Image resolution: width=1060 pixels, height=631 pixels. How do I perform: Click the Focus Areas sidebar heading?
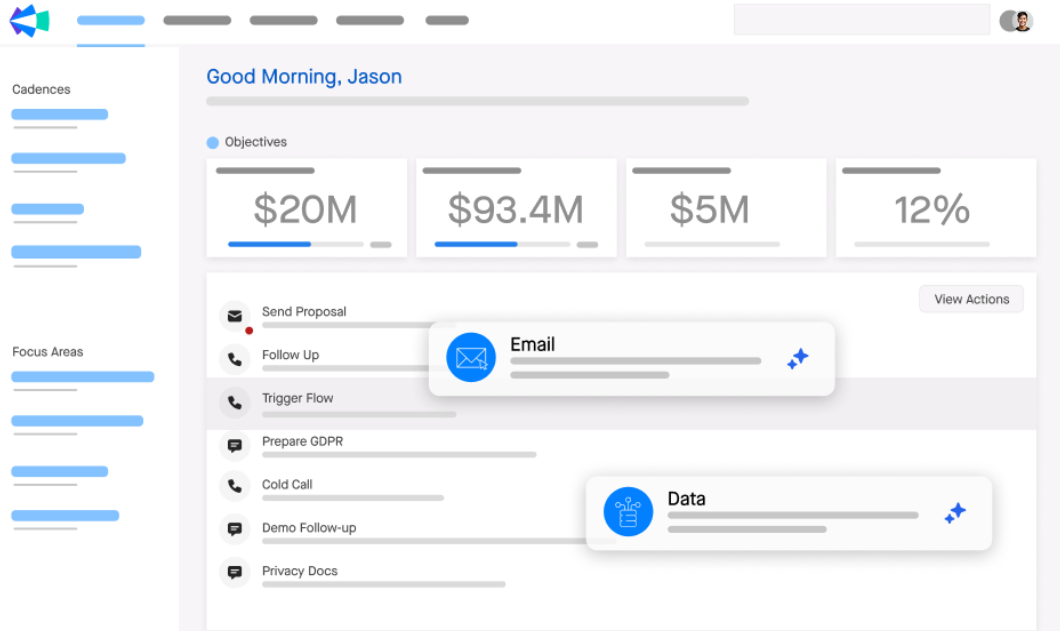click(47, 352)
